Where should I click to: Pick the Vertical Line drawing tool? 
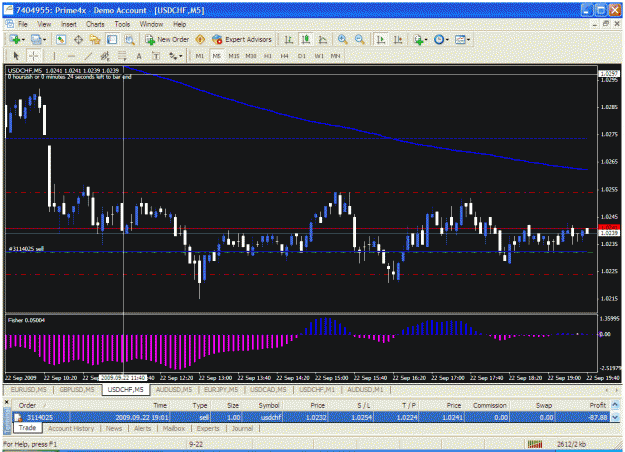point(54,56)
